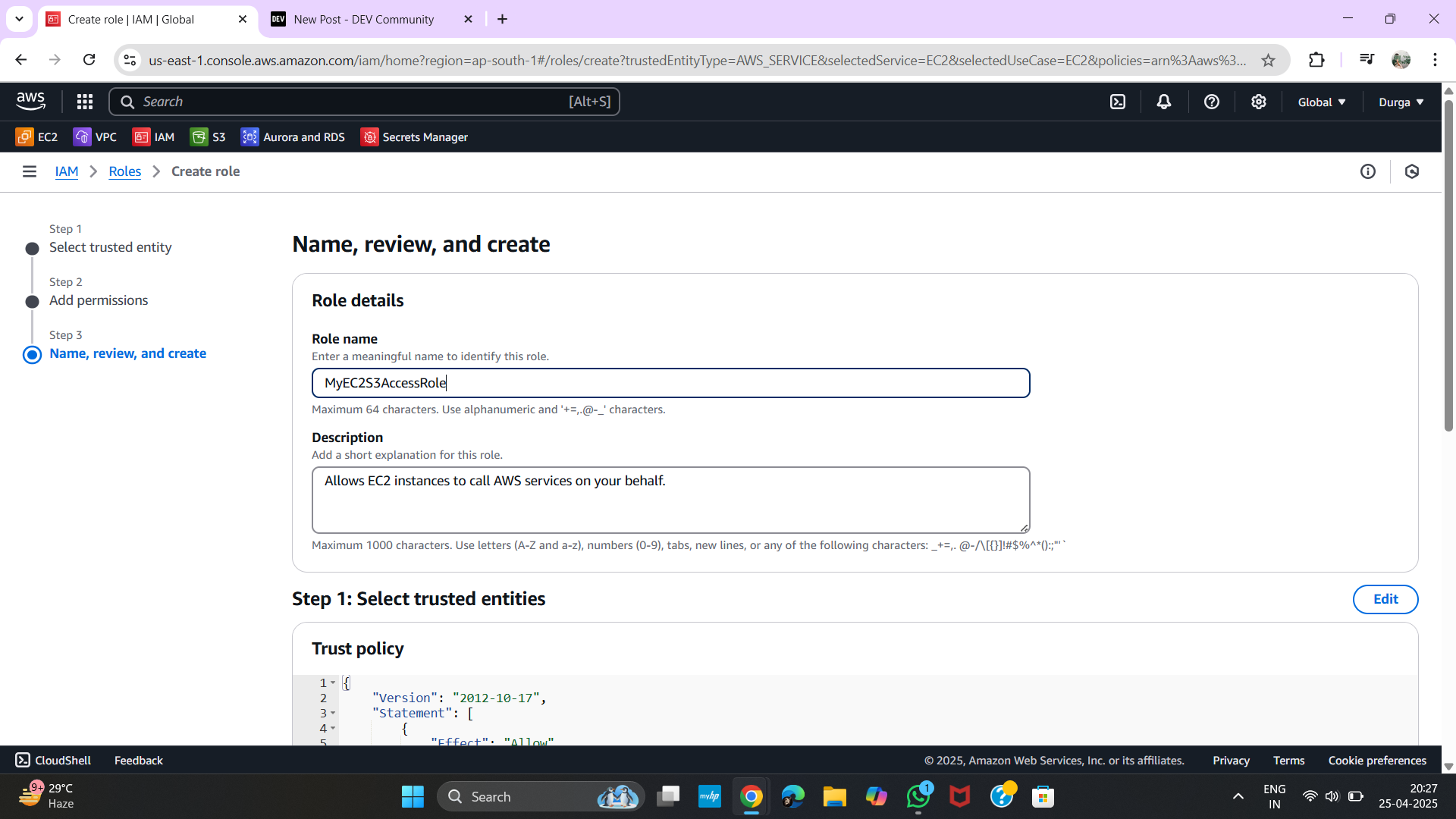Open the AWS help question mark icon
The width and height of the screenshot is (1456, 819).
coord(1212,102)
